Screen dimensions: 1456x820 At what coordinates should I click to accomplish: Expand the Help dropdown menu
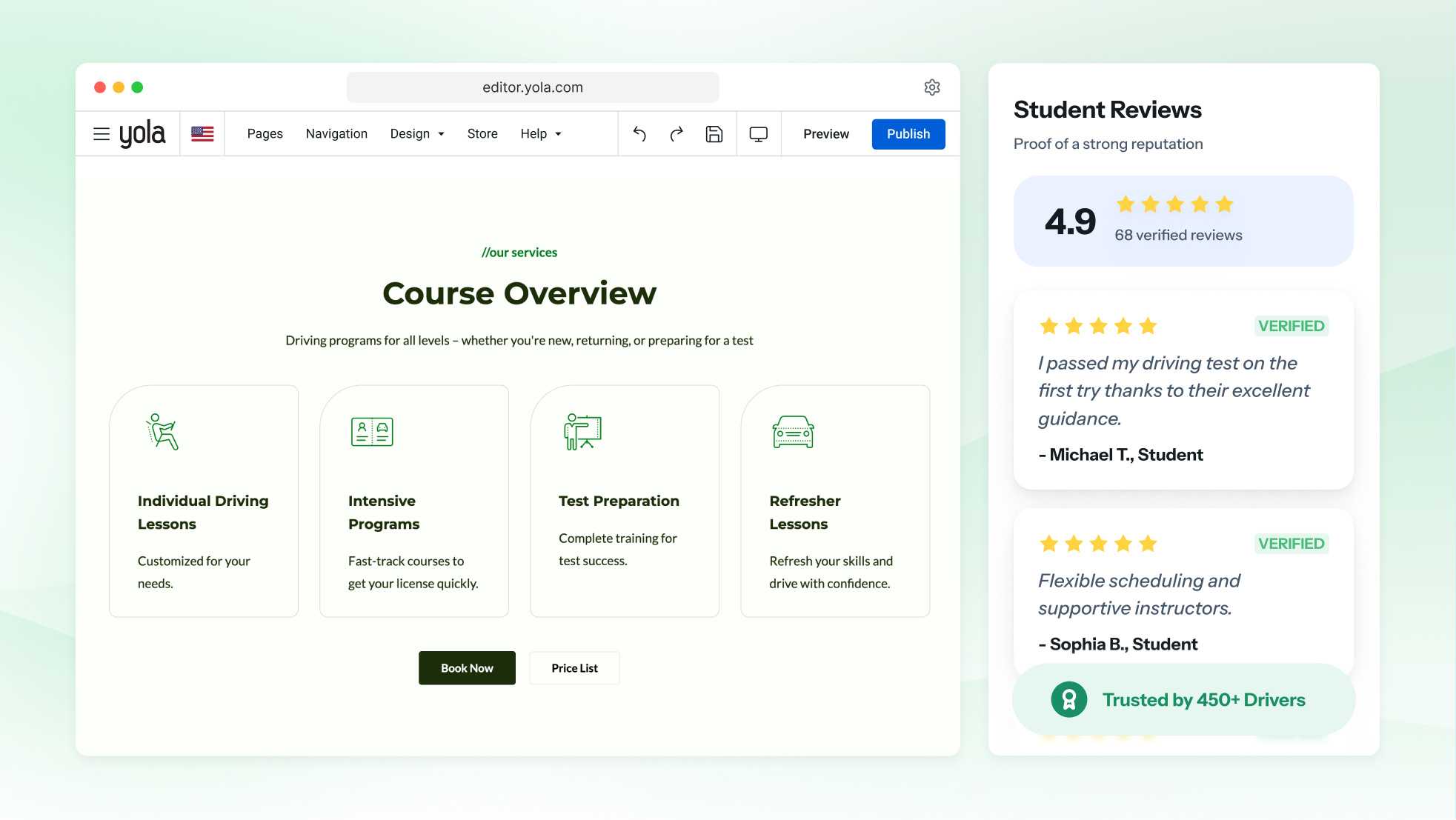click(x=541, y=134)
